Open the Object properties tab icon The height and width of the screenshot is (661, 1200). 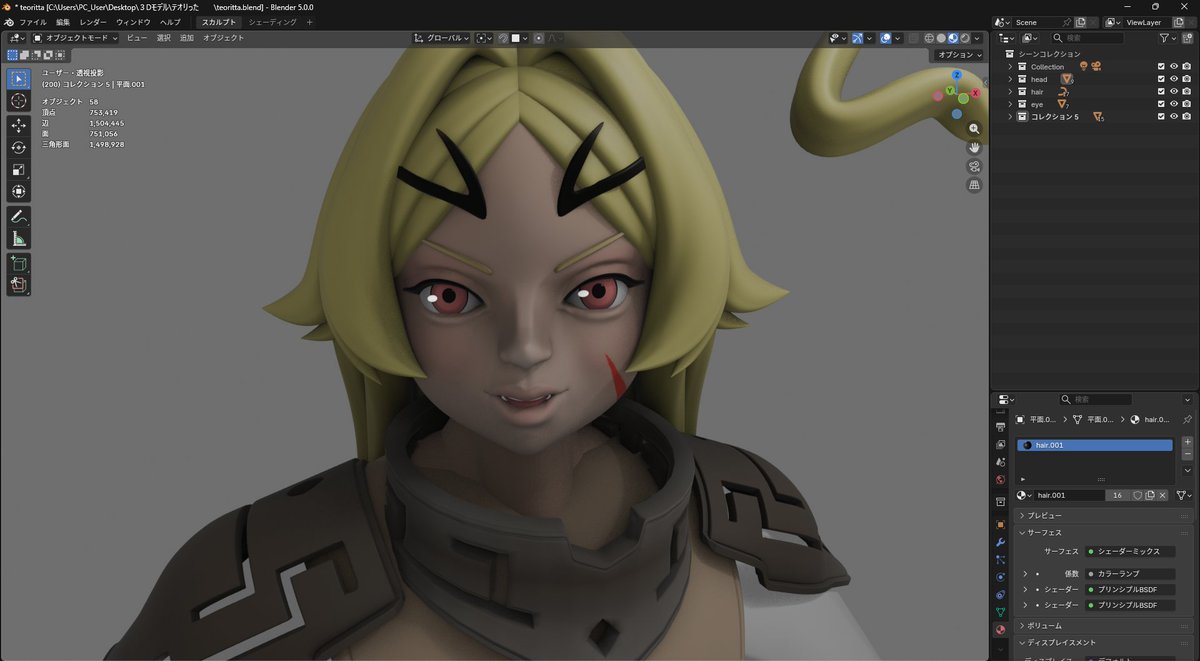[x=1000, y=524]
